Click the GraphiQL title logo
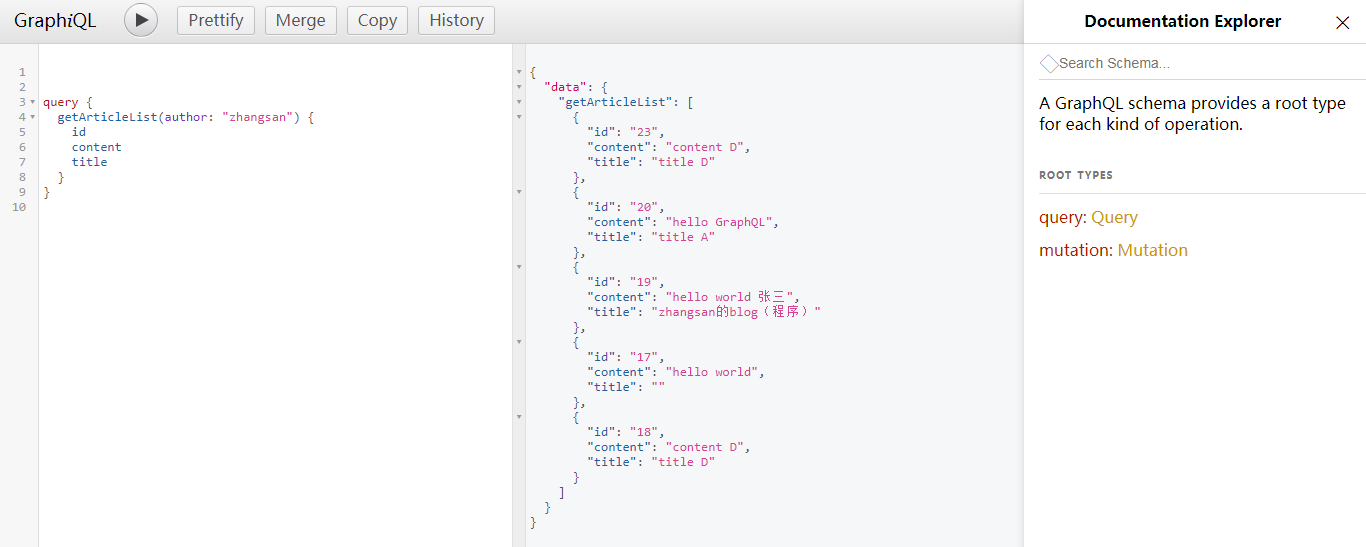This screenshot has height=547, width=1366. pos(55,20)
